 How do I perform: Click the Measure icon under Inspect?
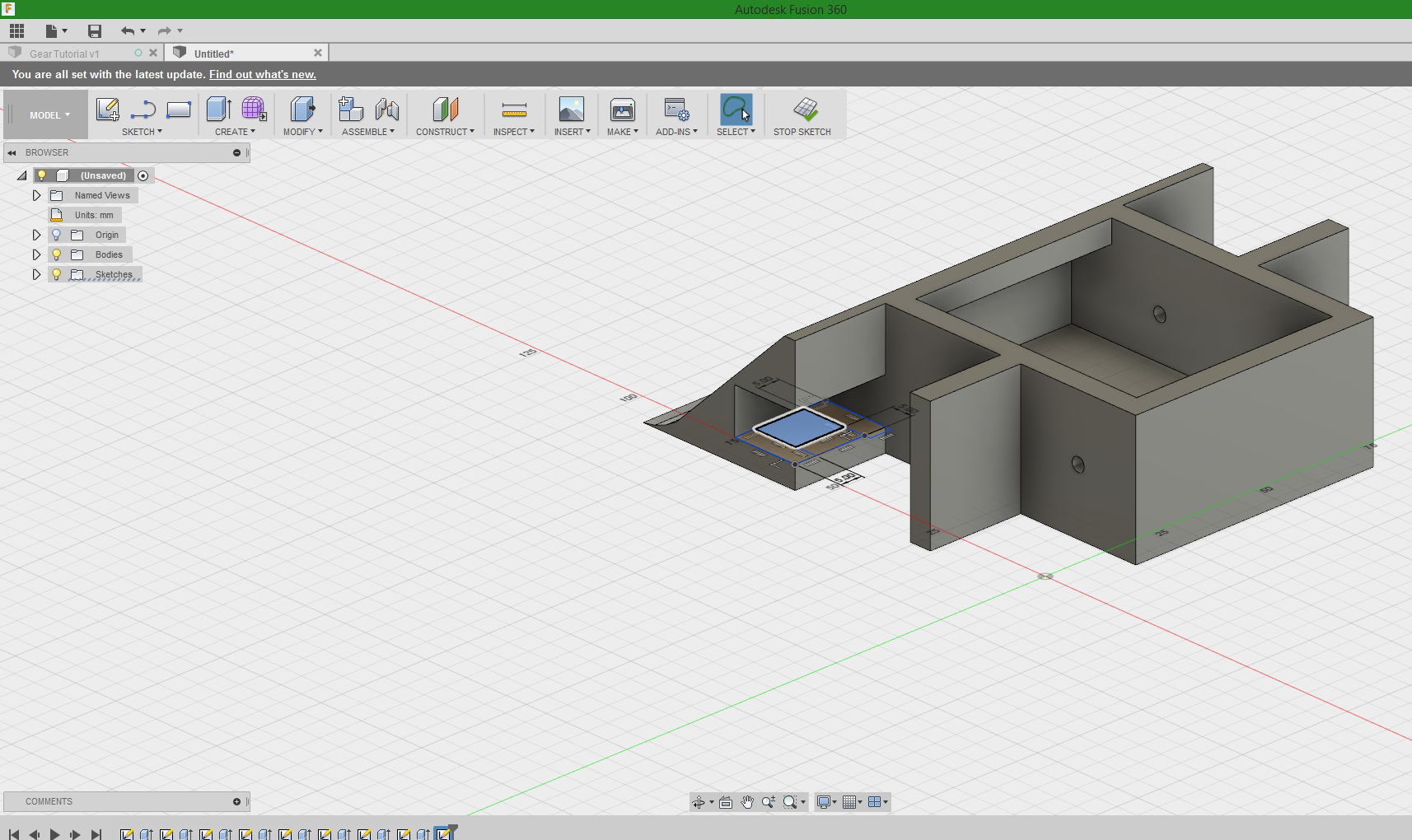[514, 109]
